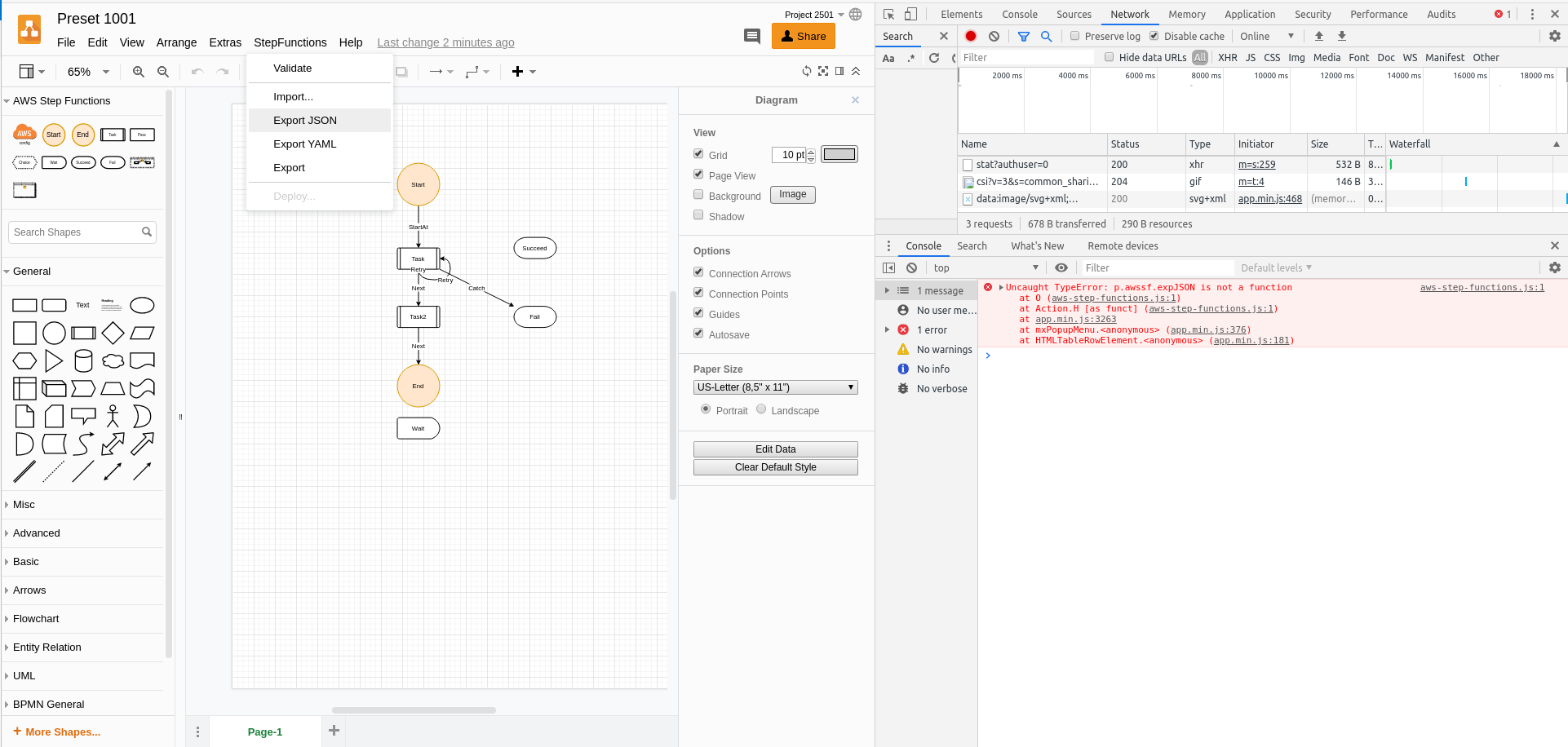
Task: Select the Landscape radio button
Action: [762, 409]
